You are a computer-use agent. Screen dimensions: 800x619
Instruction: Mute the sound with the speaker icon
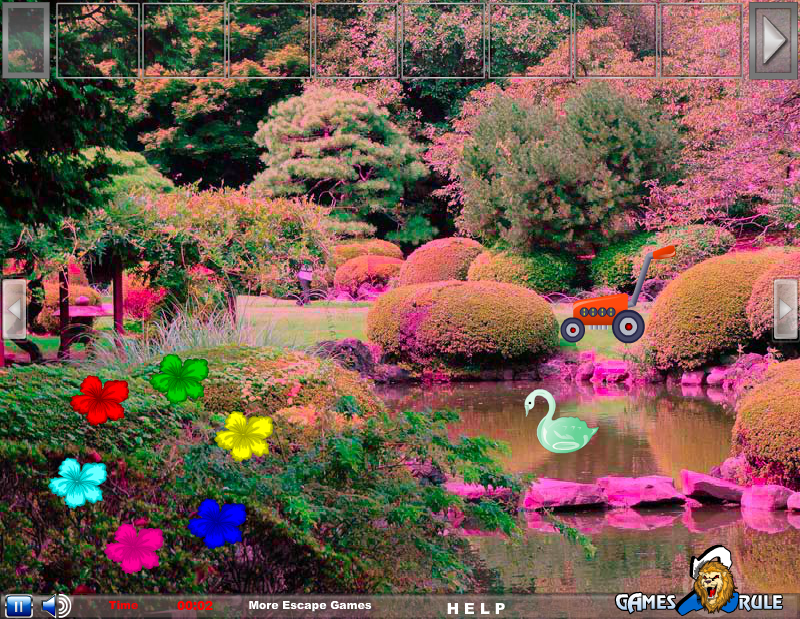(56, 606)
